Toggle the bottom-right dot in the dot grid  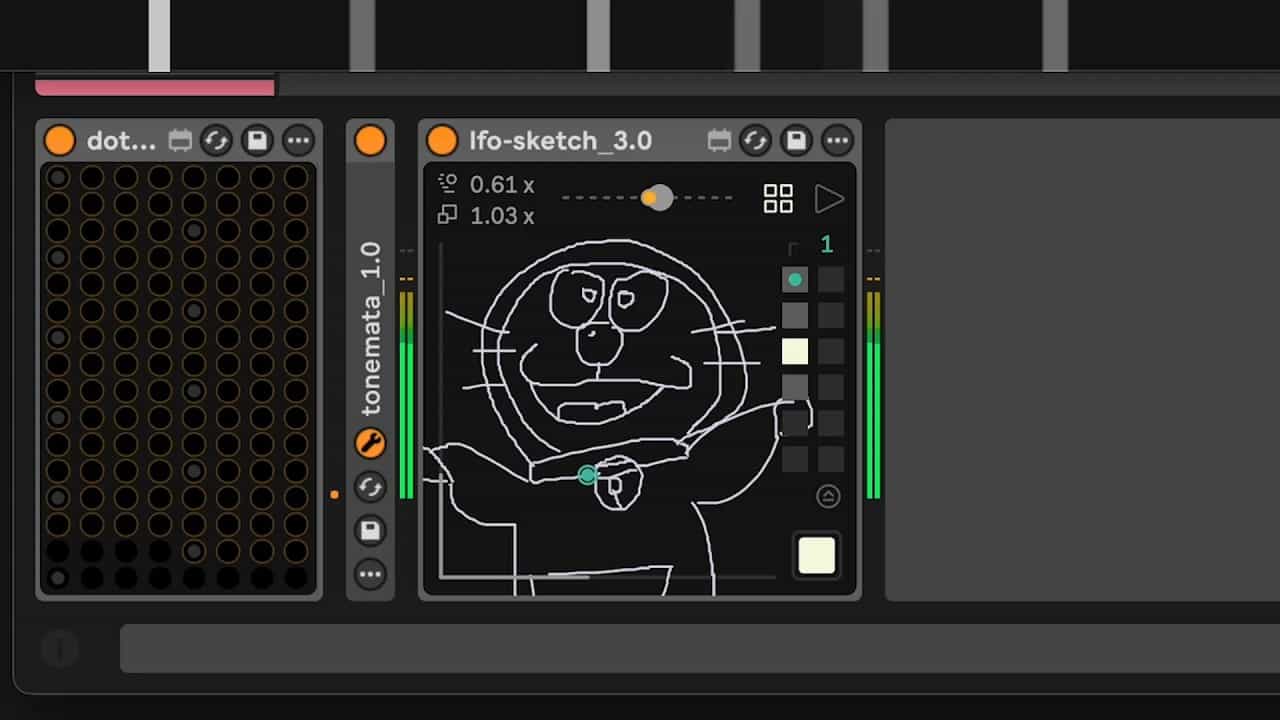[296, 577]
